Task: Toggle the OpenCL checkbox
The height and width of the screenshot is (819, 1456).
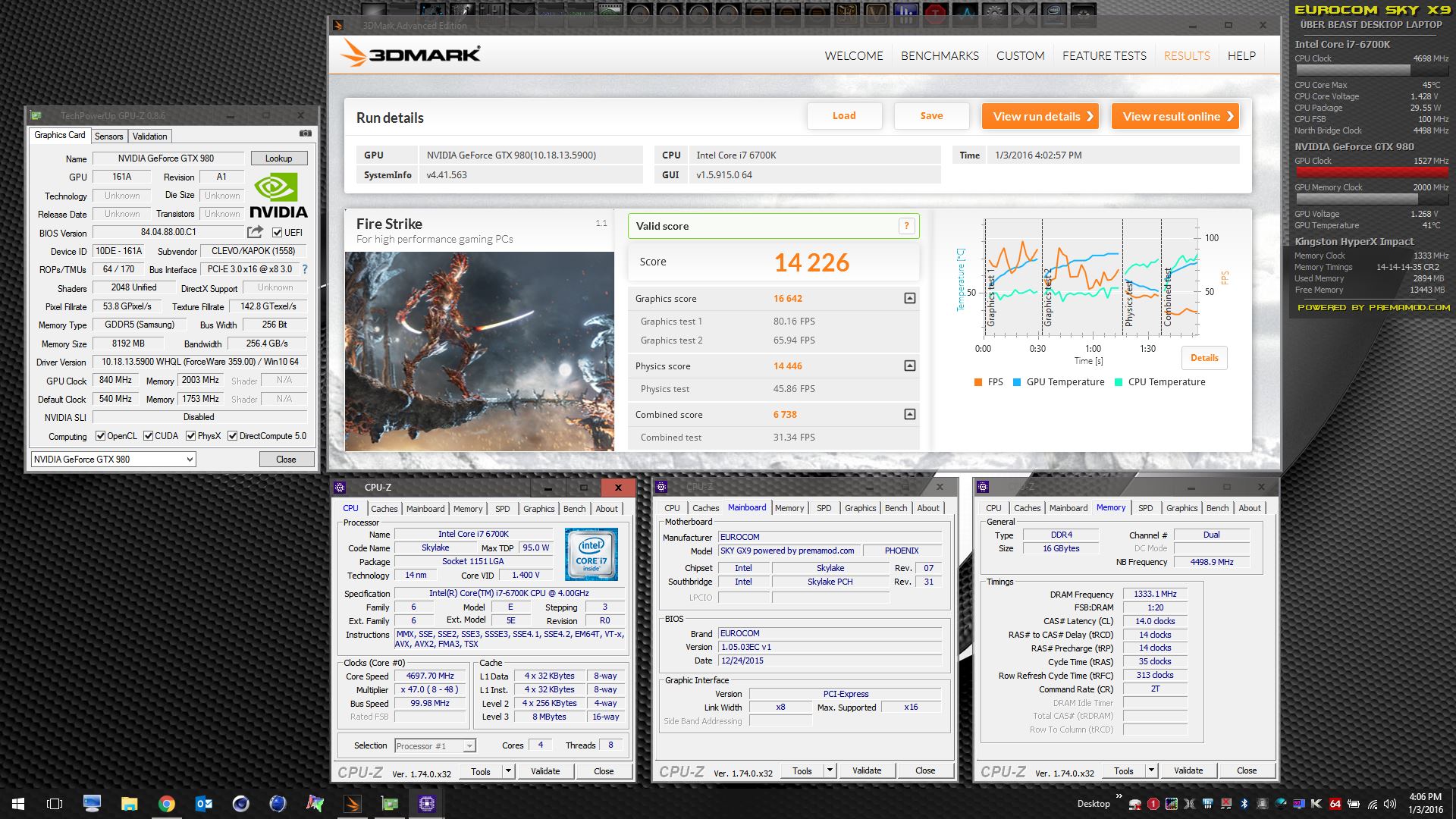Action: [100, 436]
